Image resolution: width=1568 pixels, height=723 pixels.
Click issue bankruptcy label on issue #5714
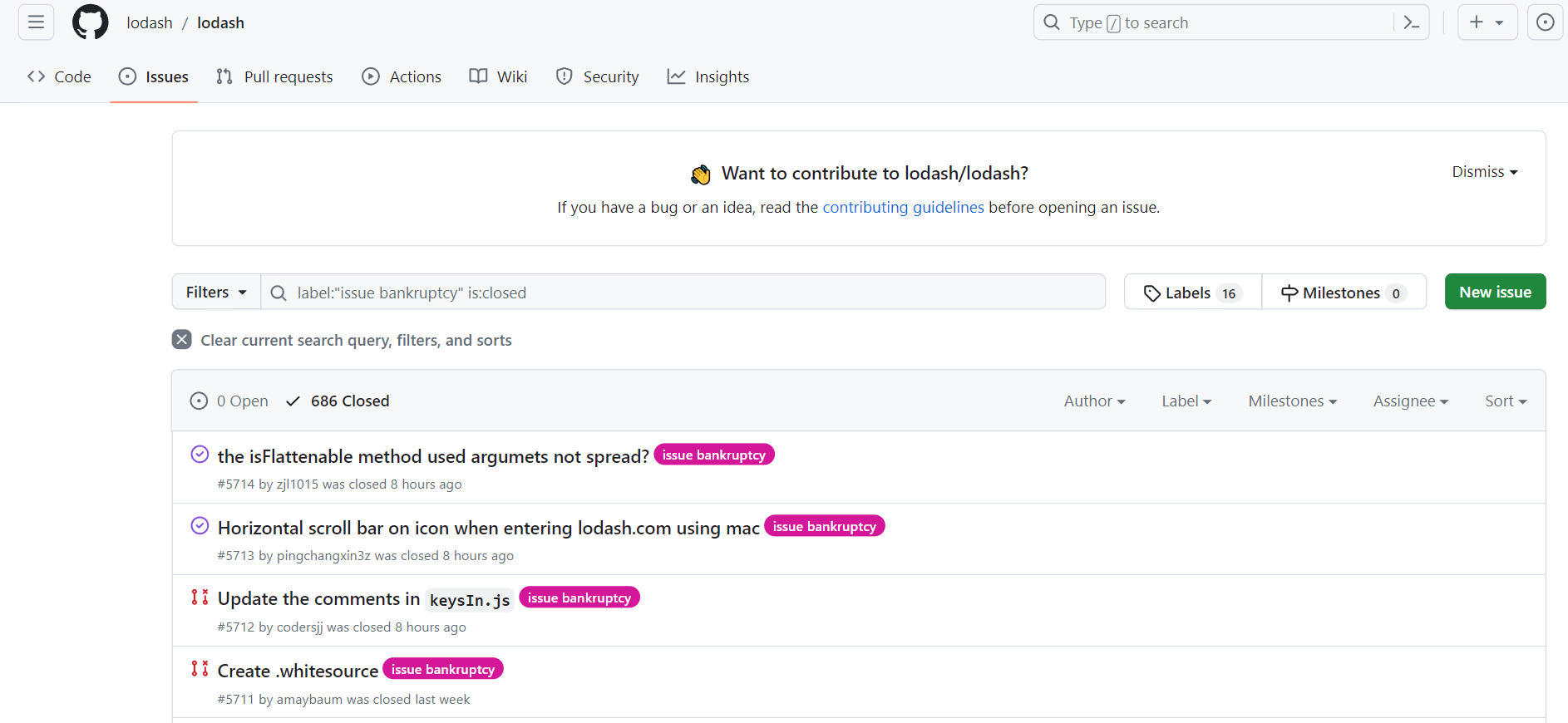[714, 455]
